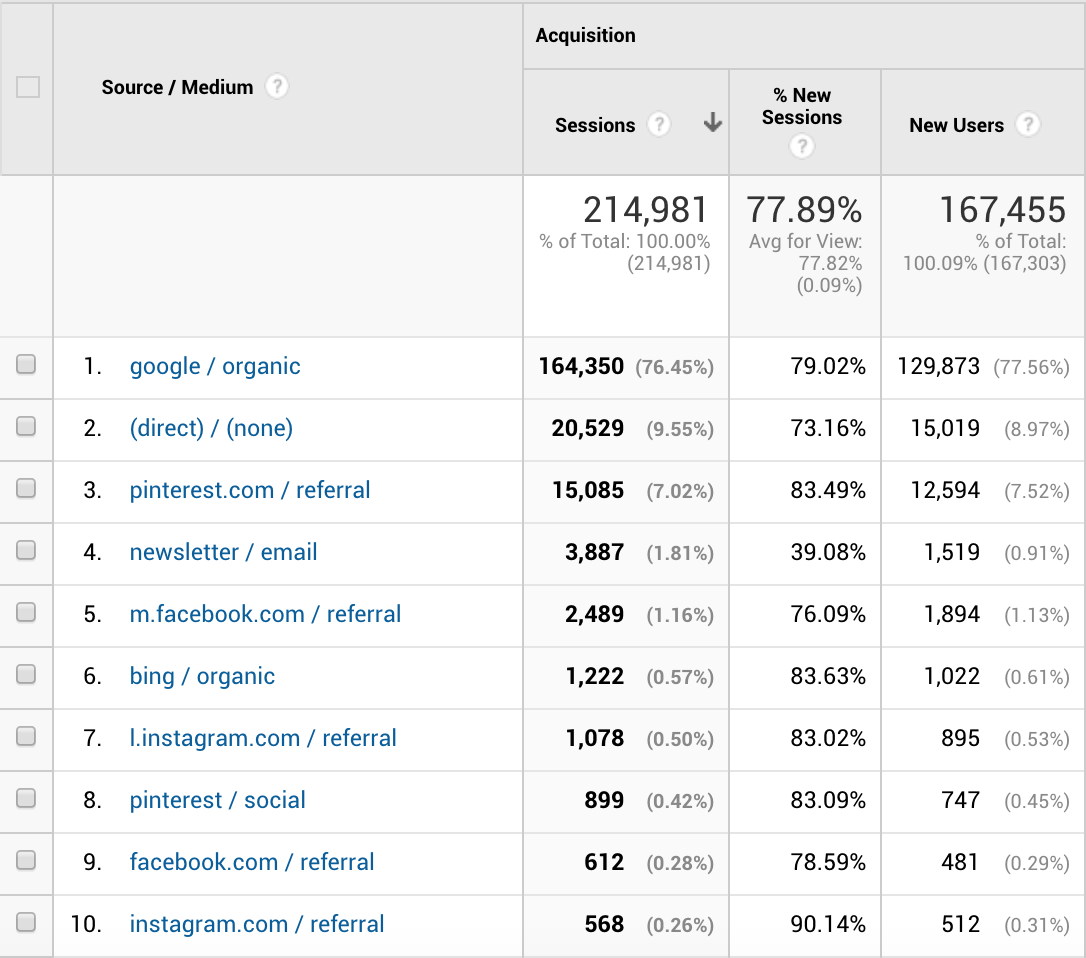The width and height of the screenshot is (1086, 958).
Task: Click the Sessions sort descending arrow
Action: click(x=713, y=123)
